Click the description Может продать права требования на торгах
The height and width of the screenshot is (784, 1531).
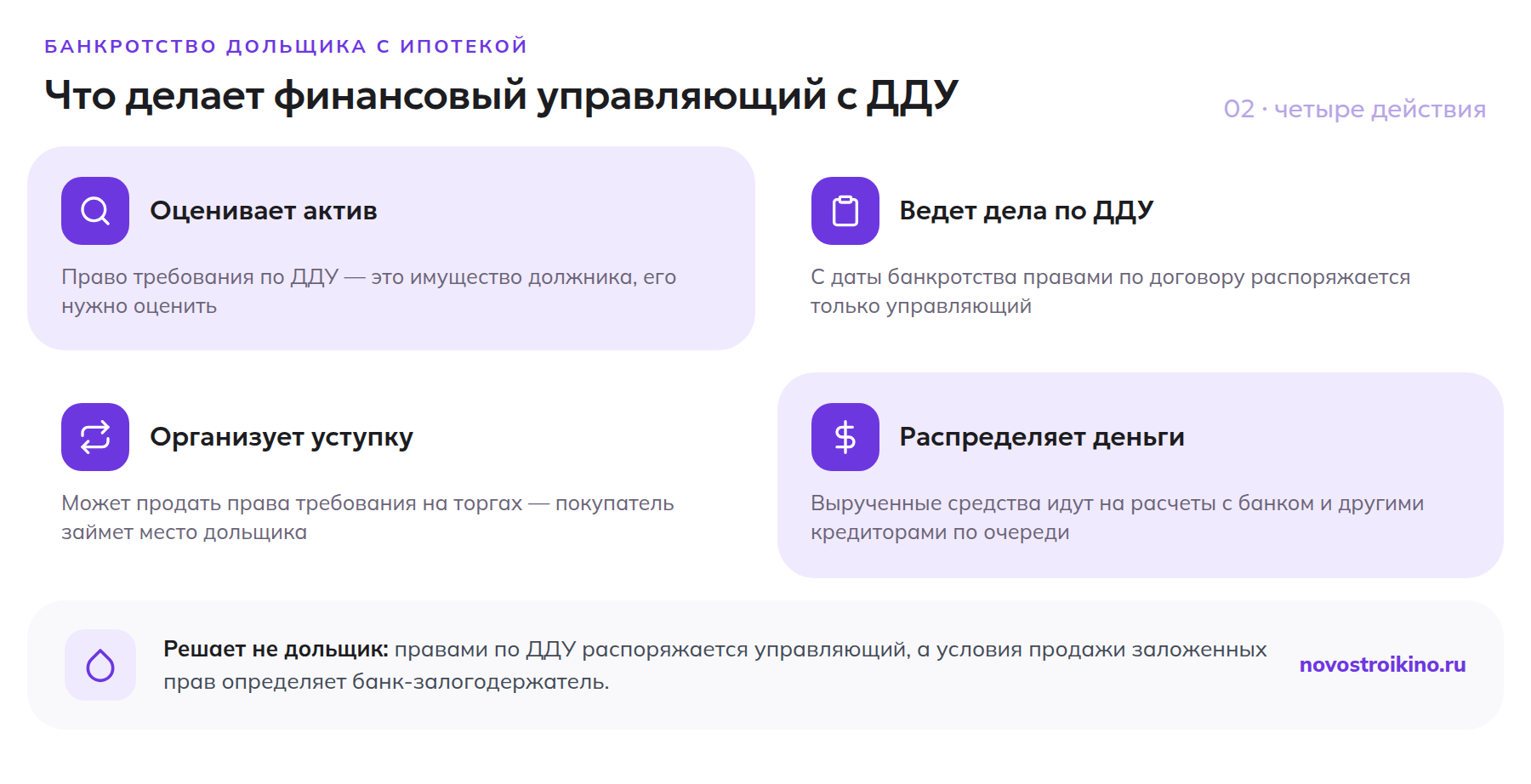[x=367, y=518]
